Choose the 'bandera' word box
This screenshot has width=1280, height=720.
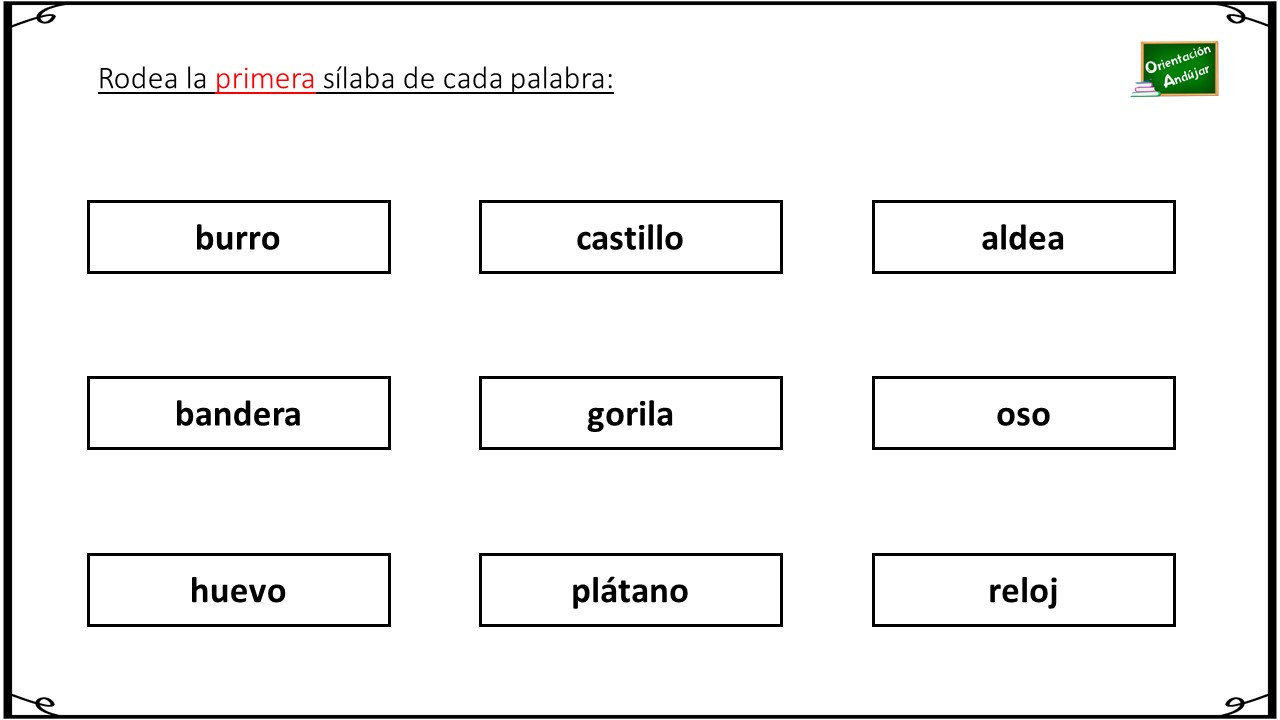[x=238, y=413]
